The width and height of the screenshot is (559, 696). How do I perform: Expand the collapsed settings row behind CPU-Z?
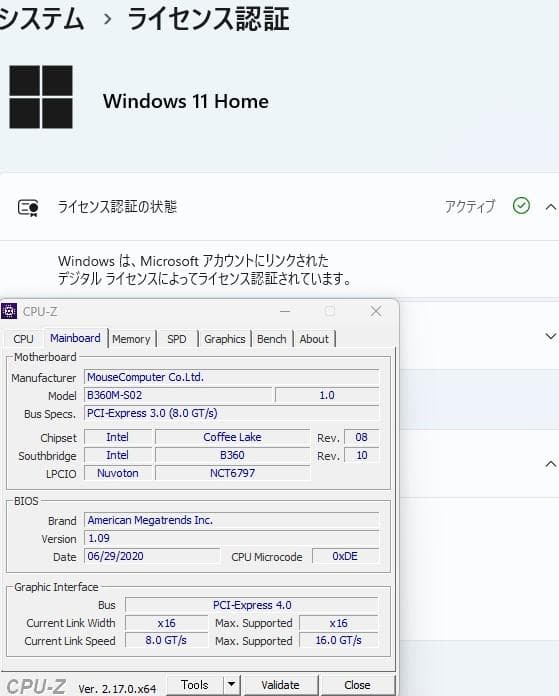[x=550, y=336]
